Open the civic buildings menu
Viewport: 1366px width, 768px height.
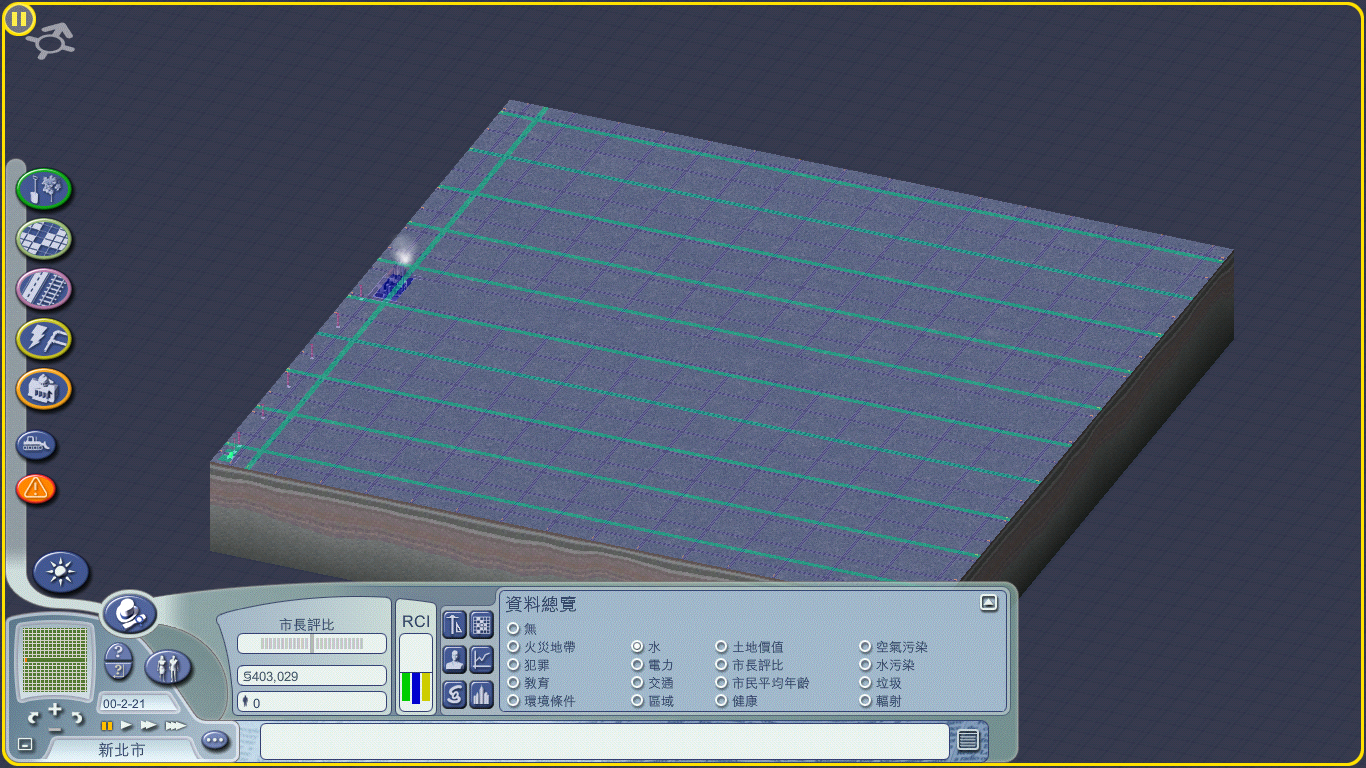click(44, 389)
